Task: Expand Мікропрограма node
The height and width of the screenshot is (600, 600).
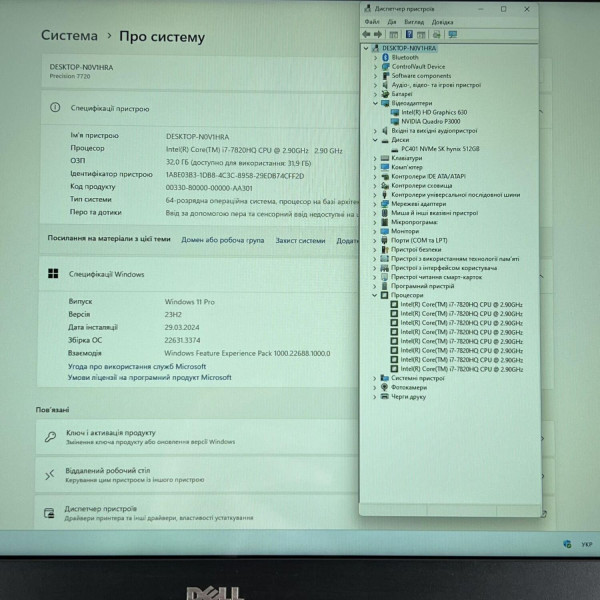Action: 375,222
